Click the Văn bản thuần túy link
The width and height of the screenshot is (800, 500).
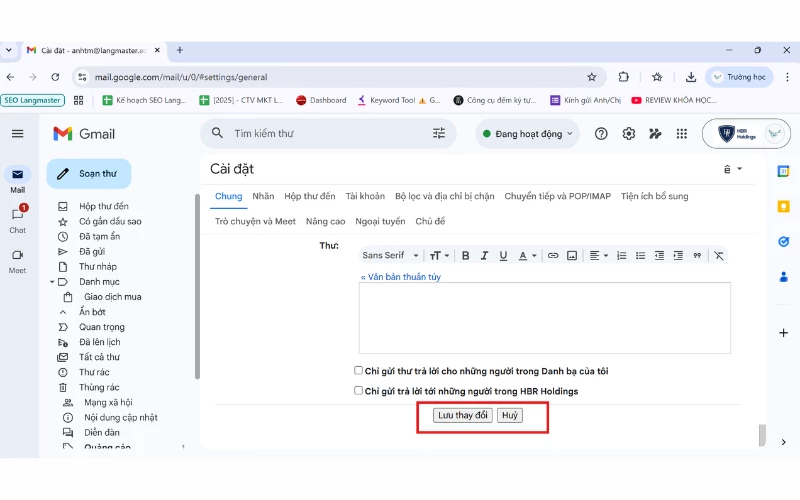402,277
